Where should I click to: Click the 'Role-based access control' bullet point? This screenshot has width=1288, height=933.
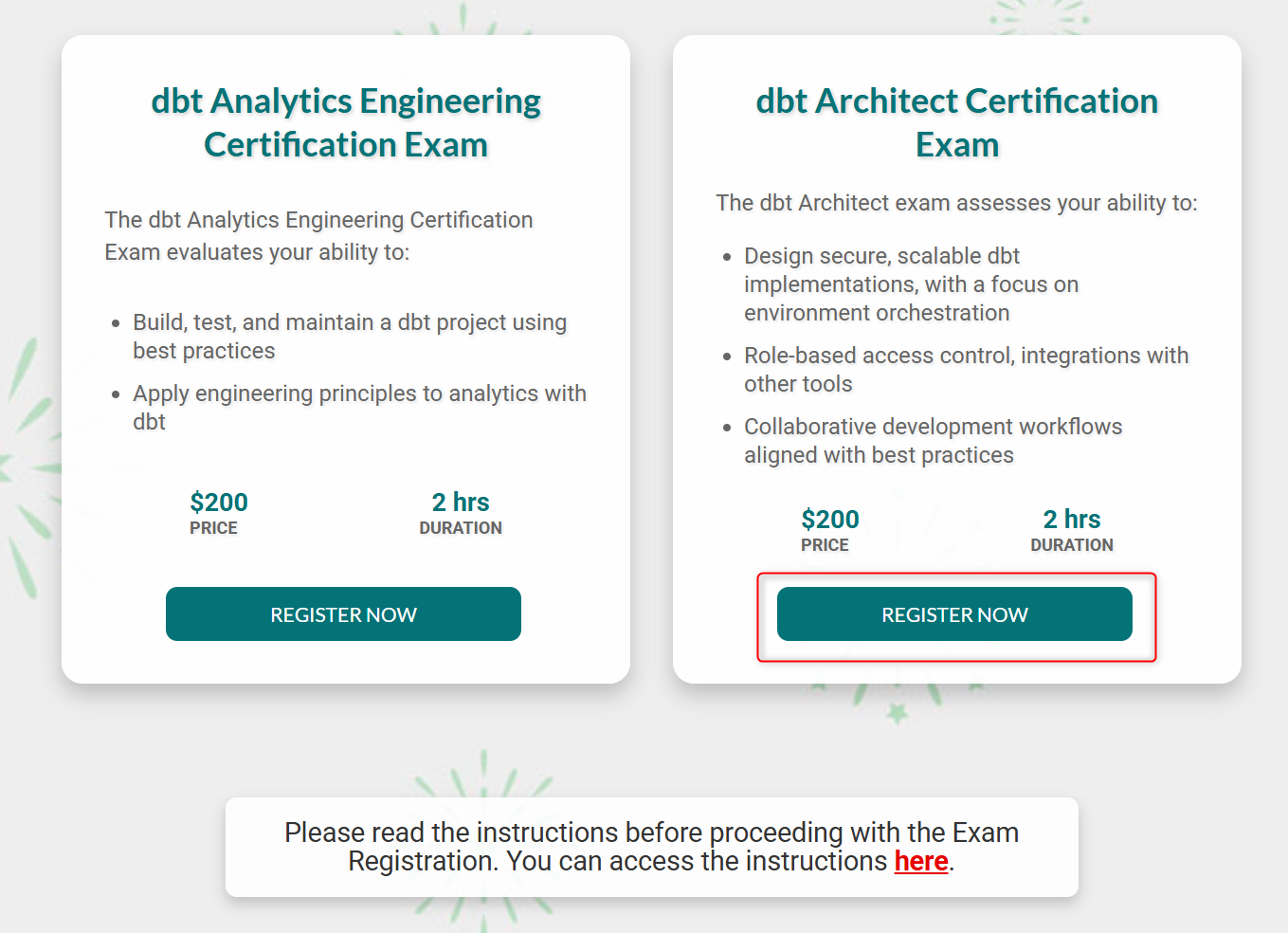[x=966, y=370]
